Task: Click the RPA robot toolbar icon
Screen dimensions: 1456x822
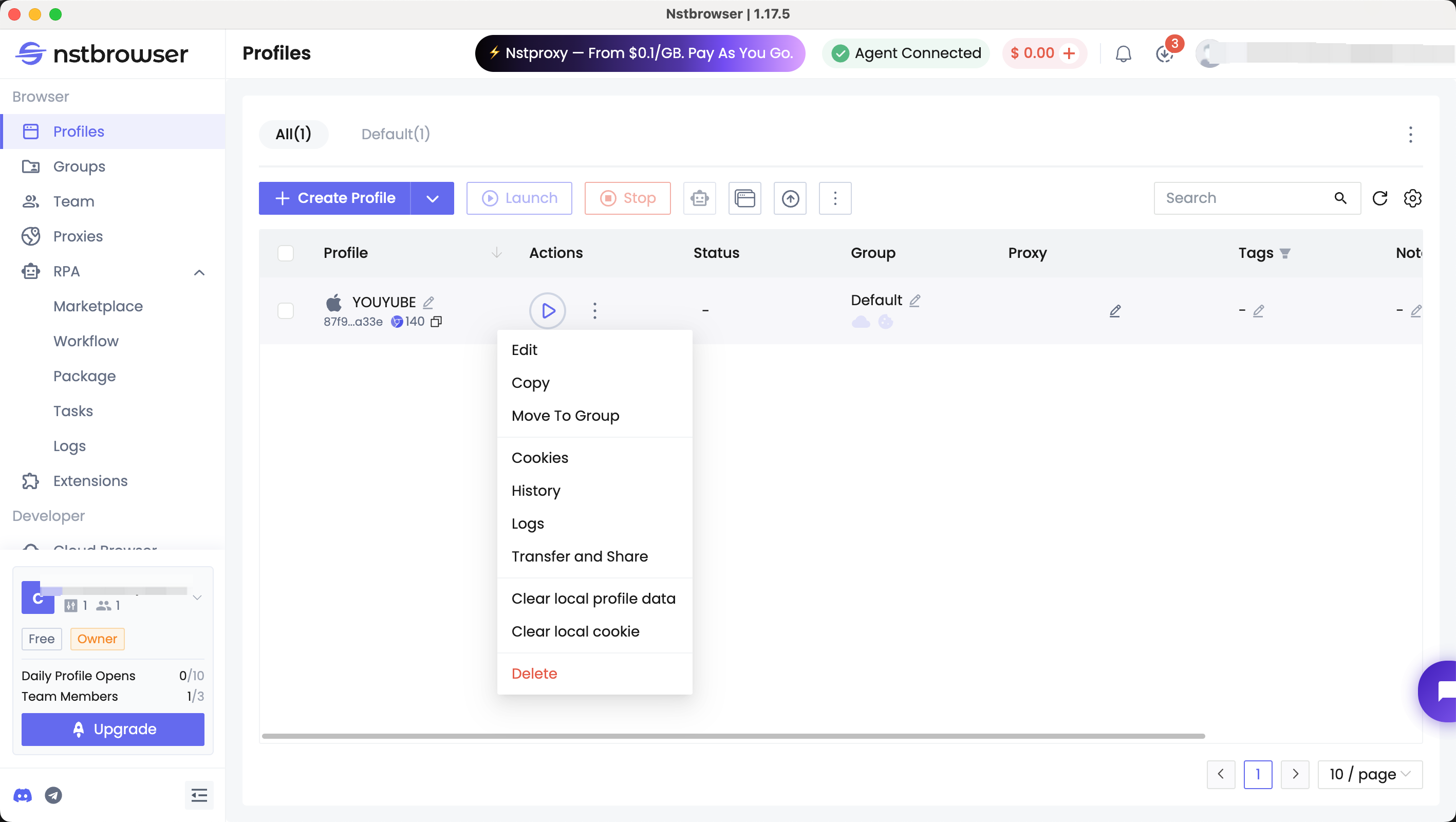Action: pos(699,198)
